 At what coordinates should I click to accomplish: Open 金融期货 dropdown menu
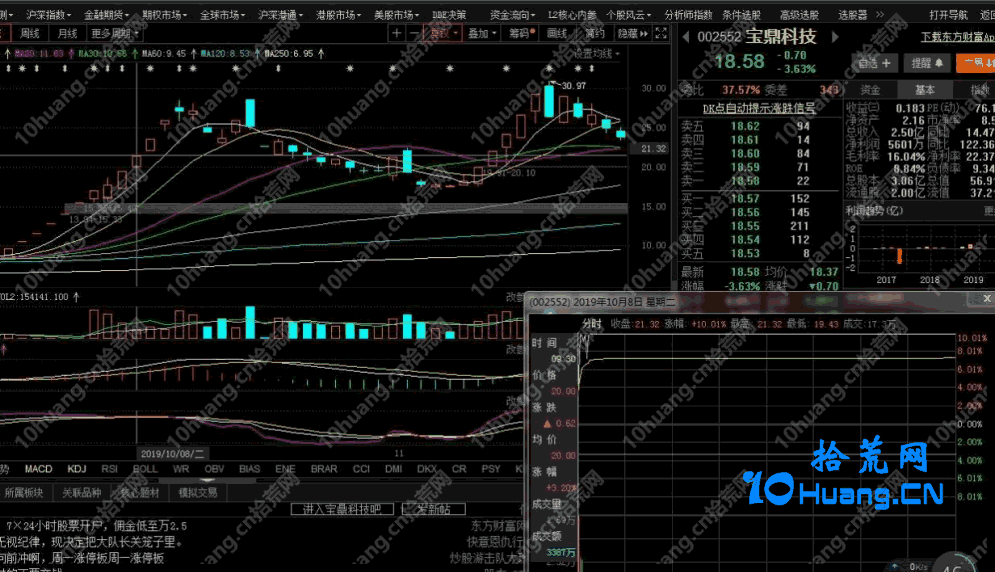pos(106,15)
